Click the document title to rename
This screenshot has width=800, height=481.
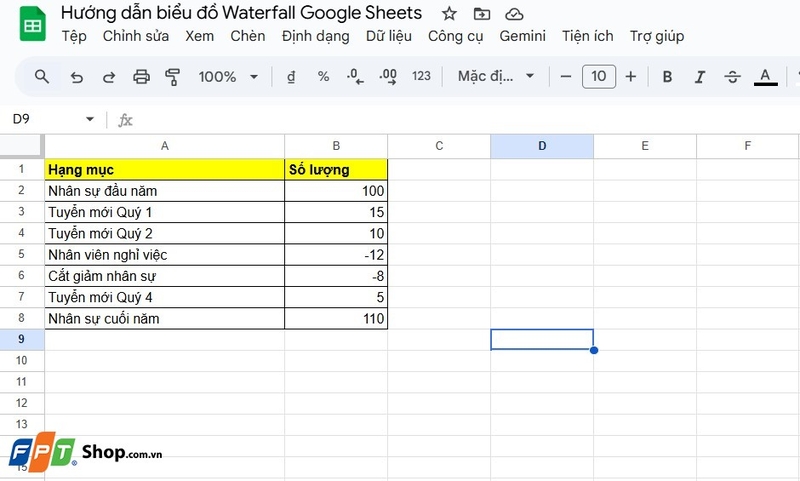241,13
